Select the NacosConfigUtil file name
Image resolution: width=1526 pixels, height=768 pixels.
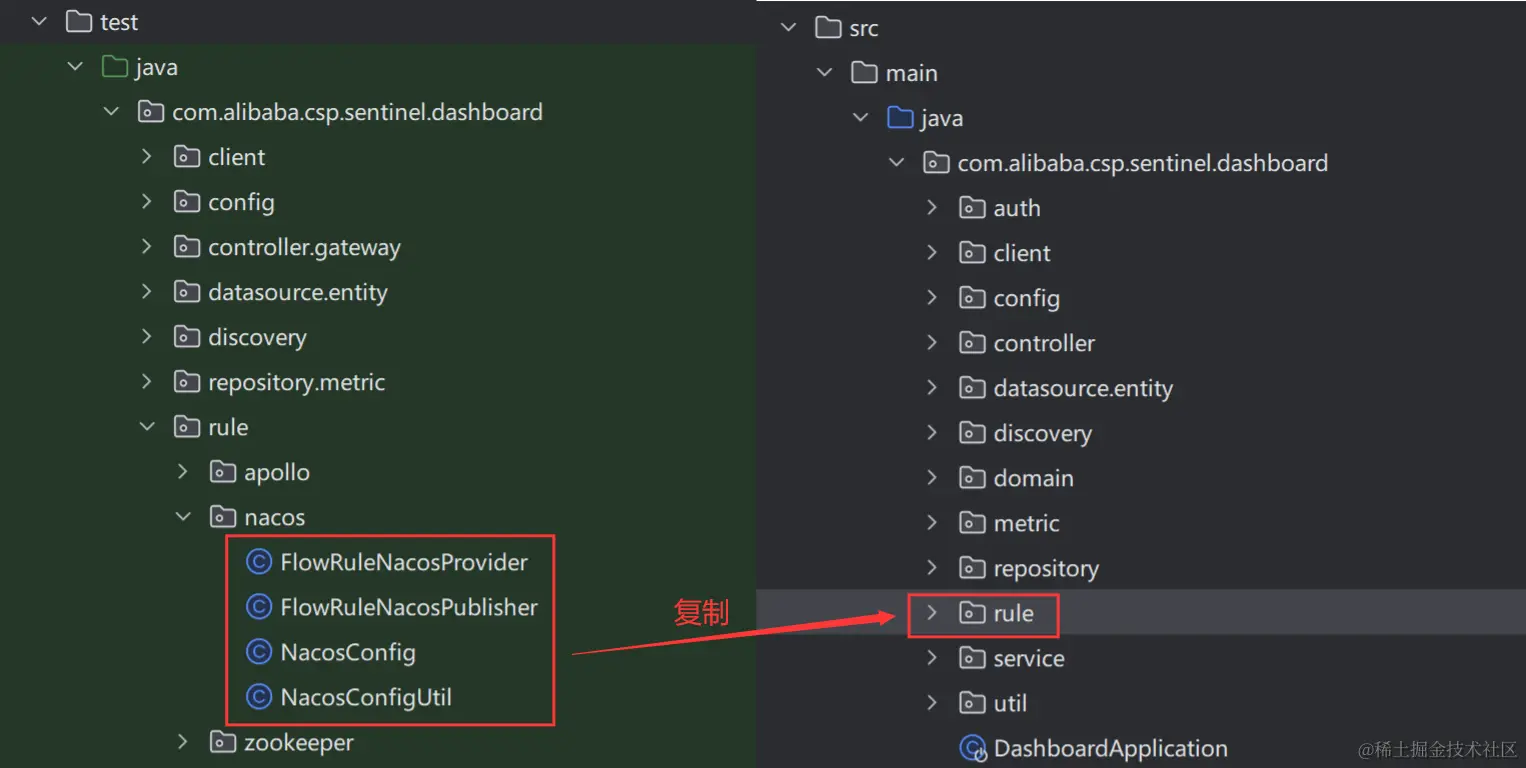366,697
